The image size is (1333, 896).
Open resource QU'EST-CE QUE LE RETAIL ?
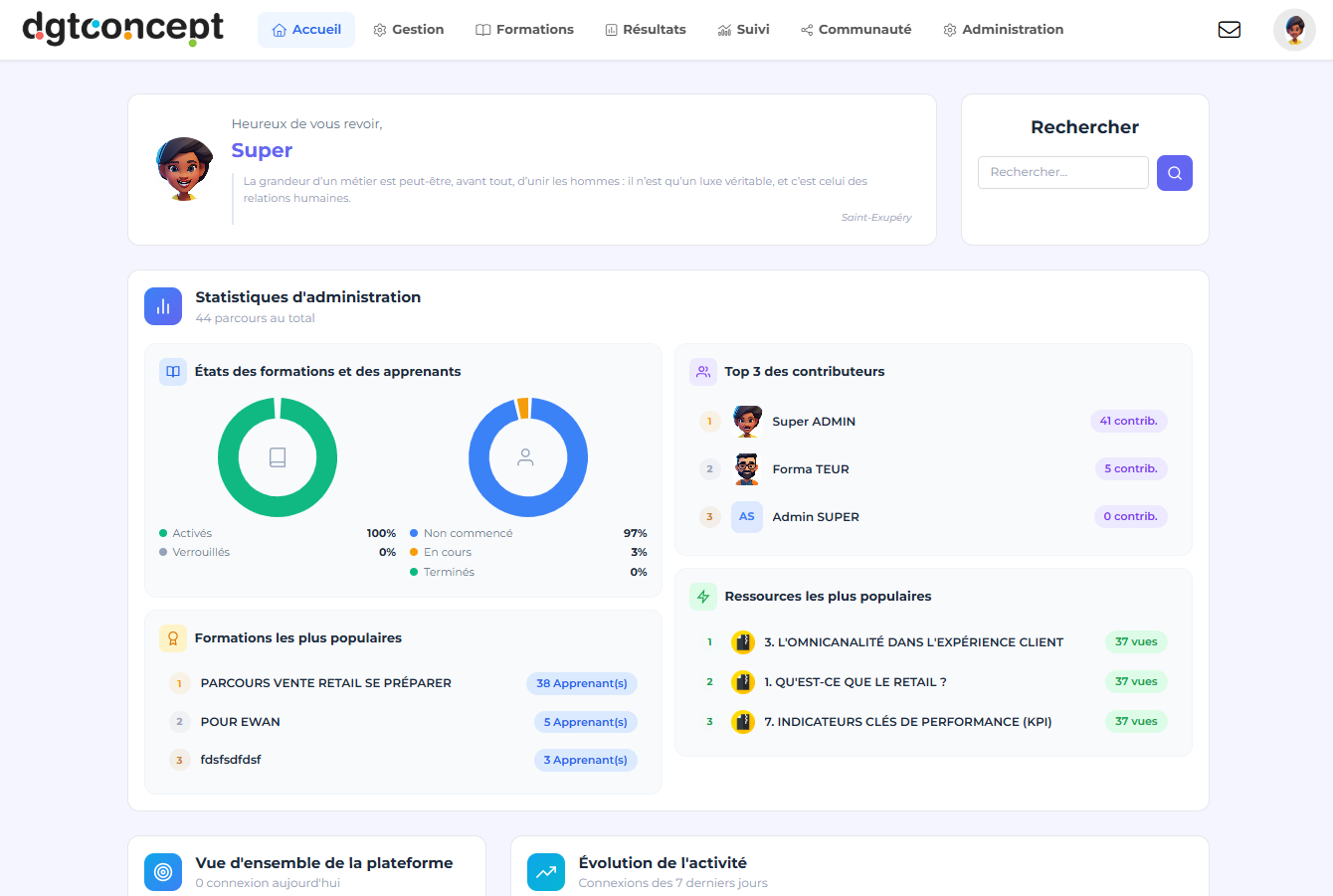(x=855, y=682)
